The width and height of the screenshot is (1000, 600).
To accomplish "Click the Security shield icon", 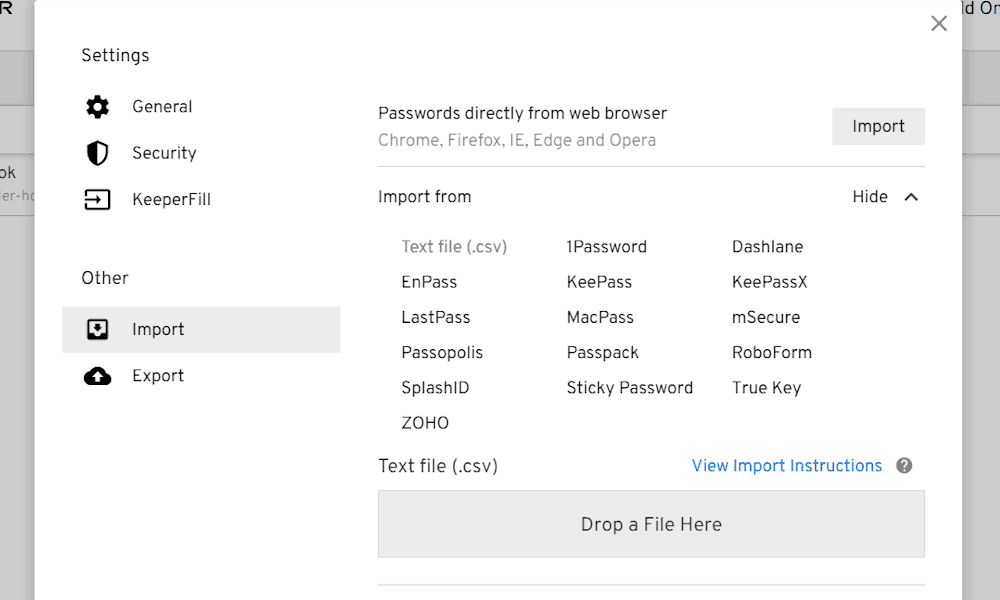I will click(98, 153).
